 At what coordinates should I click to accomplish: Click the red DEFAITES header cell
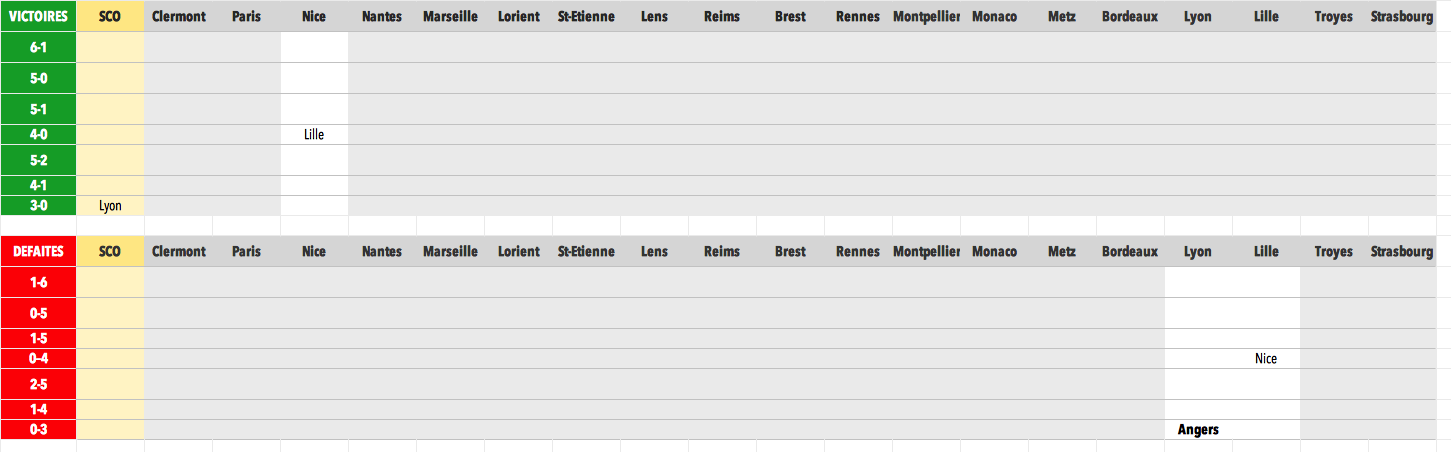(x=38, y=251)
